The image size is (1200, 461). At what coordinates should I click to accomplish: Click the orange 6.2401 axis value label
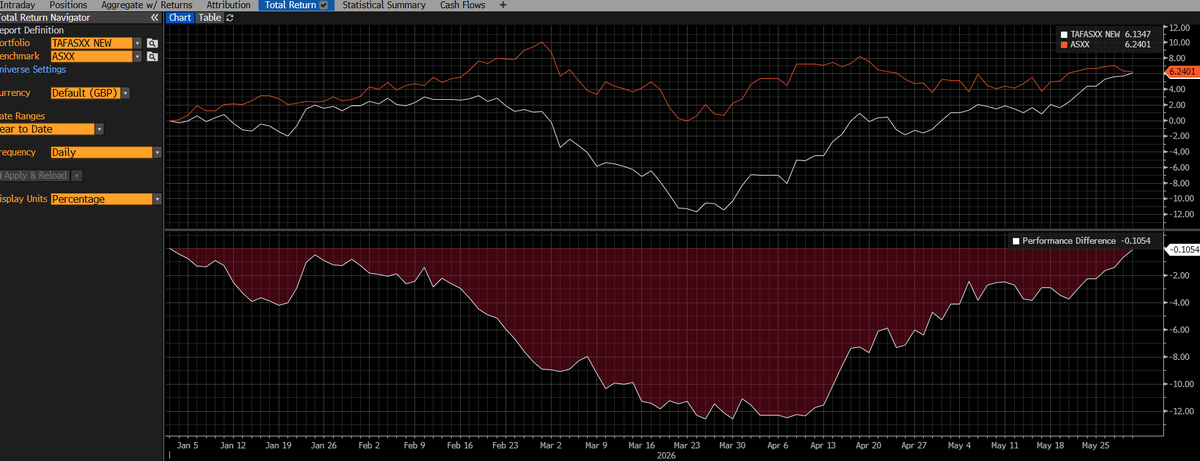click(x=1182, y=73)
